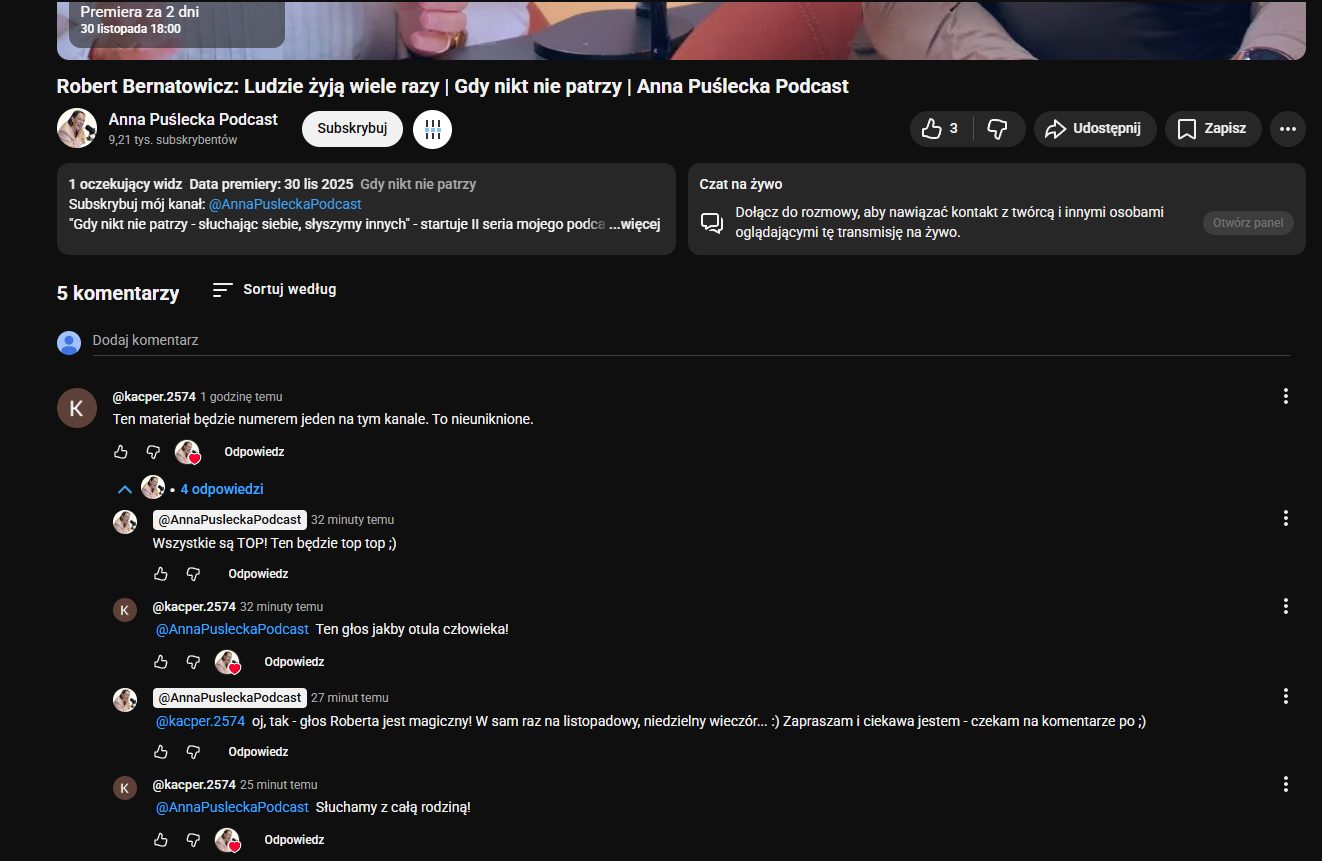Open the Sortuj według sort menu
Viewport: 1322px width, 861px height.
275,290
